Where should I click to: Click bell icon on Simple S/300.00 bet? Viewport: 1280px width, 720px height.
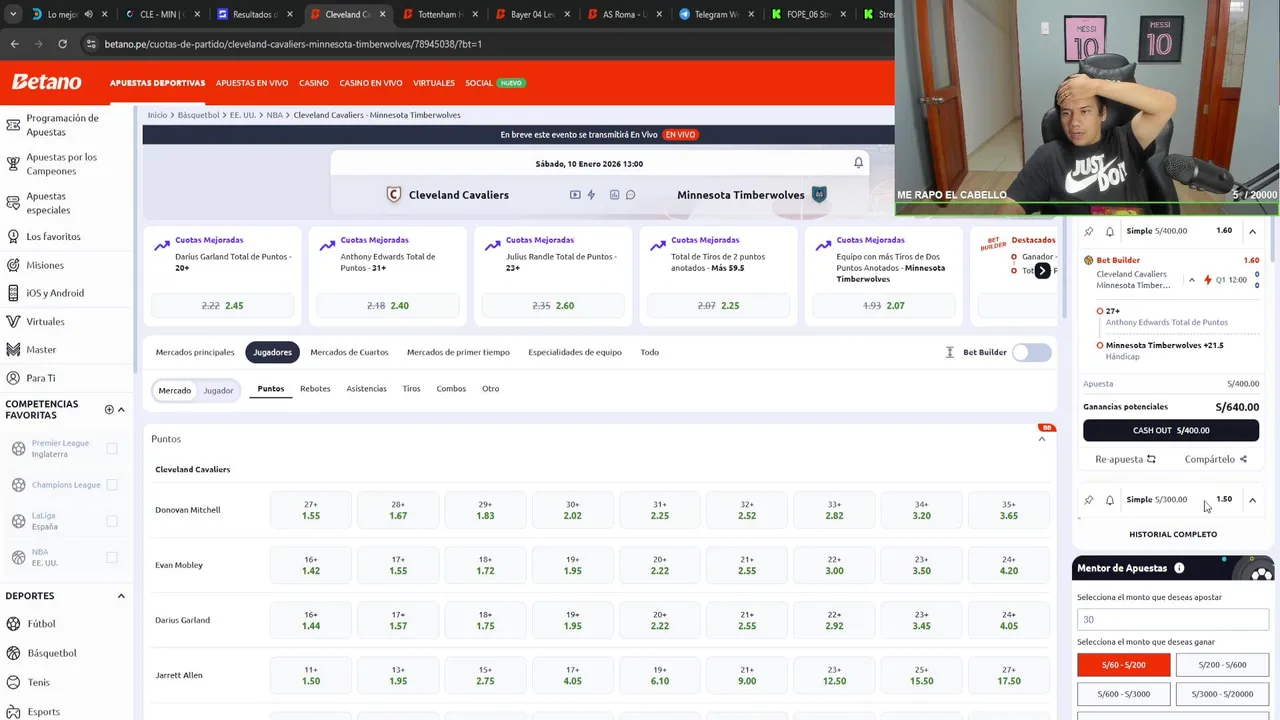click(1109, 499)
